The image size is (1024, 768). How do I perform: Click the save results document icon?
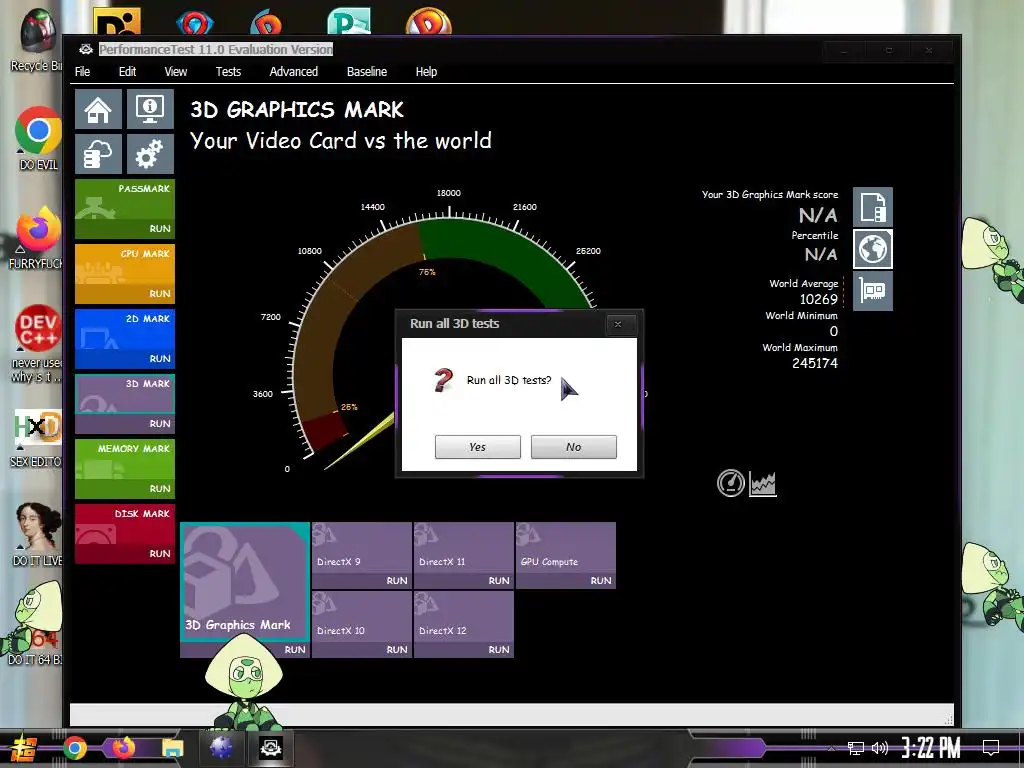[x=872, y=207]
